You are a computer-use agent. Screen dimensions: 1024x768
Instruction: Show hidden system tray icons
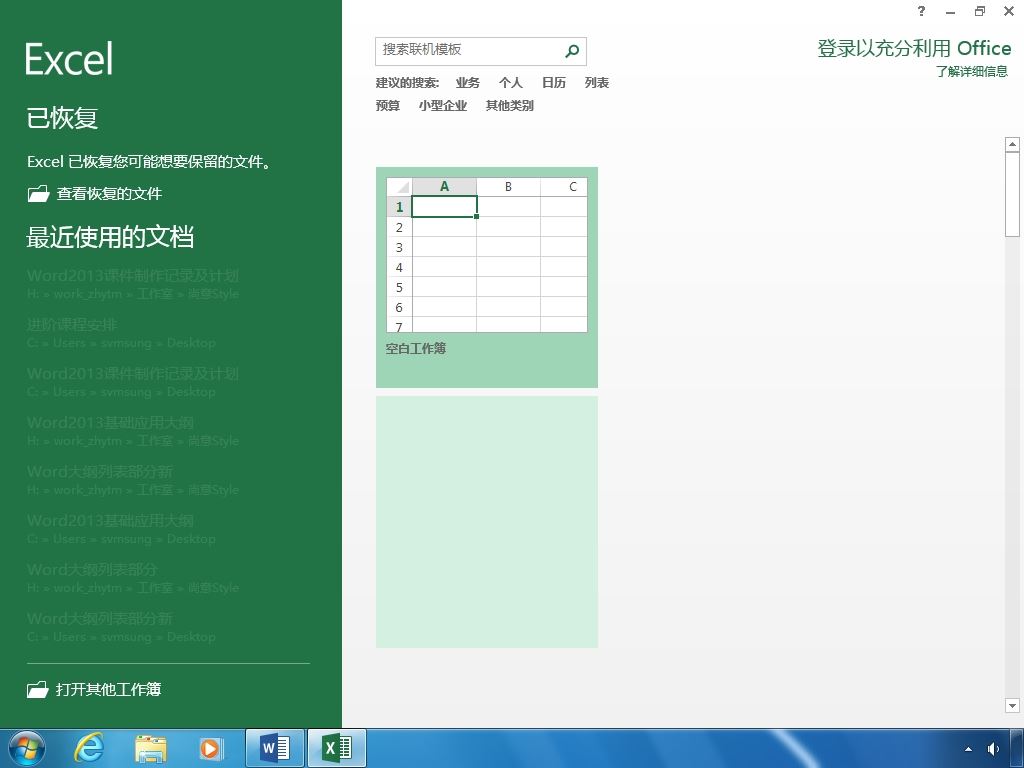tap(968, 749)
